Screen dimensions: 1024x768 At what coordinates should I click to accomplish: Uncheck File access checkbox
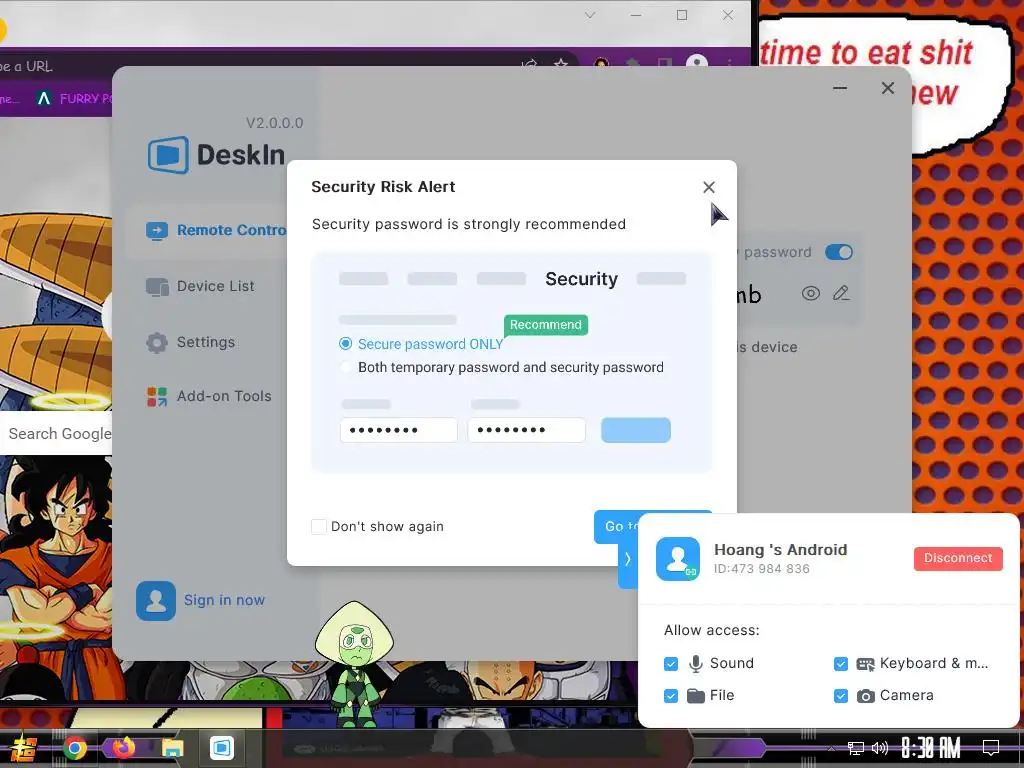coord(671,696)
